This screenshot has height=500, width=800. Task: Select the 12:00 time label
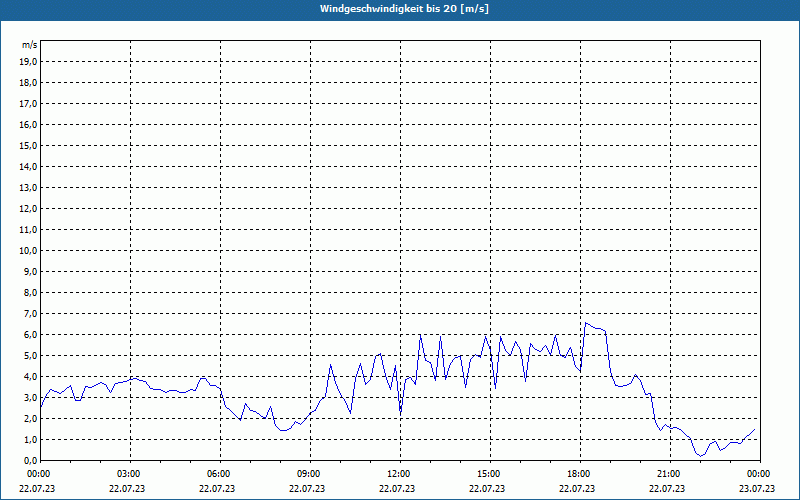(x=399, y=473)
